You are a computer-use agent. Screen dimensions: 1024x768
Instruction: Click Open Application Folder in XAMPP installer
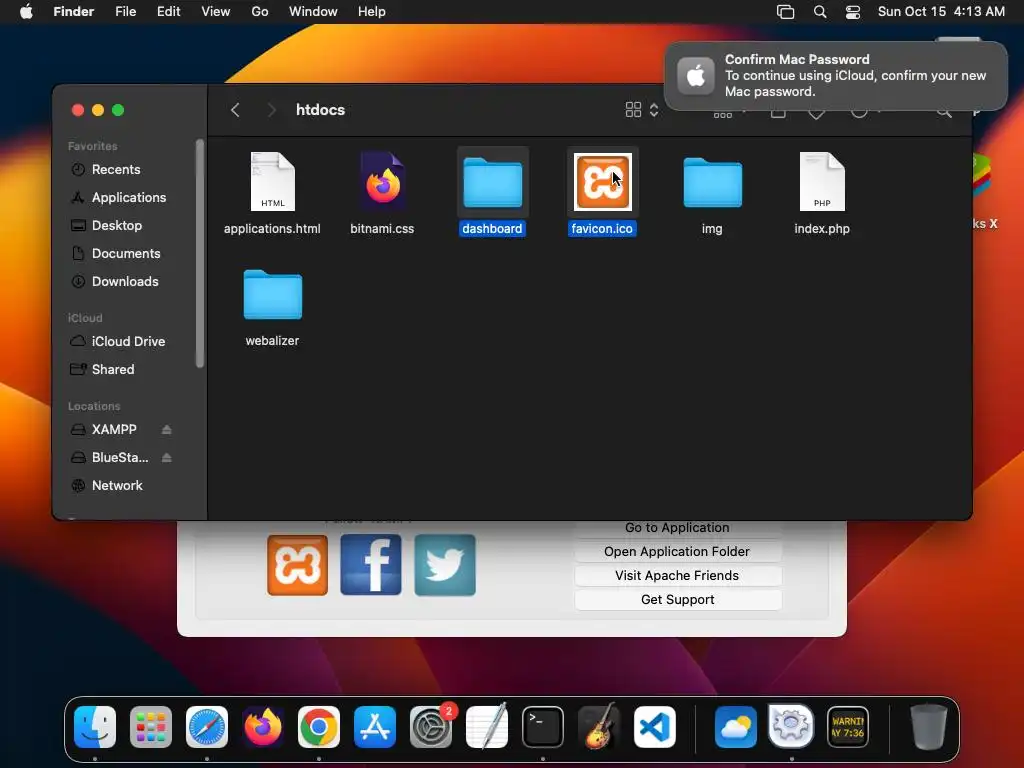[x=677, y=552]
